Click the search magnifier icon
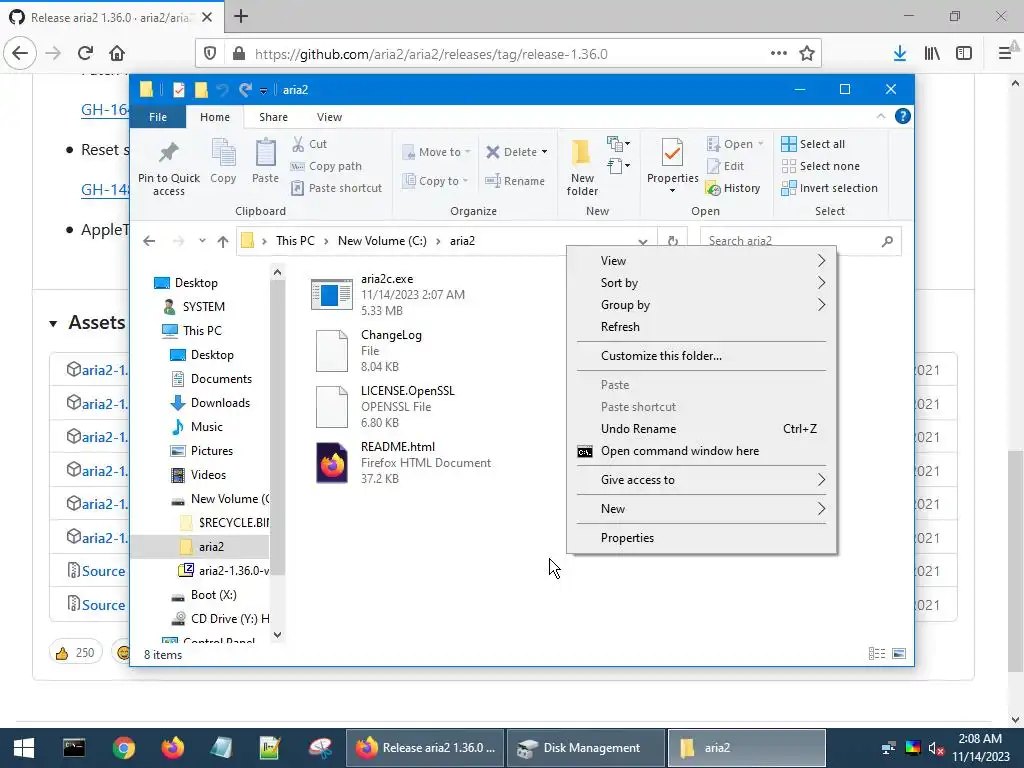The width and height of the screenshot is (1024, 768). click(887, 241)
